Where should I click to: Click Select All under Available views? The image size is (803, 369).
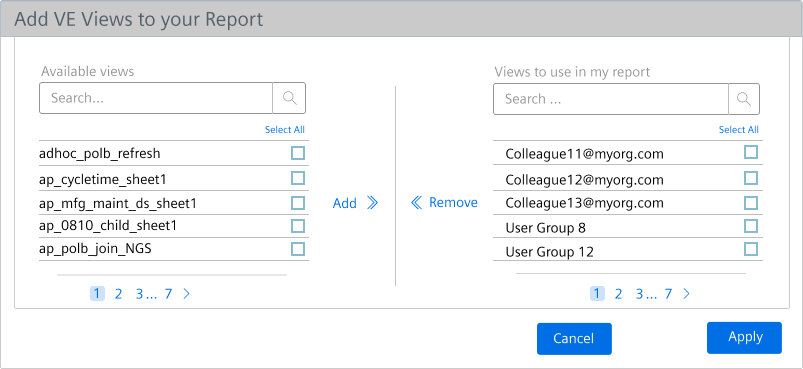click(285, 130)
